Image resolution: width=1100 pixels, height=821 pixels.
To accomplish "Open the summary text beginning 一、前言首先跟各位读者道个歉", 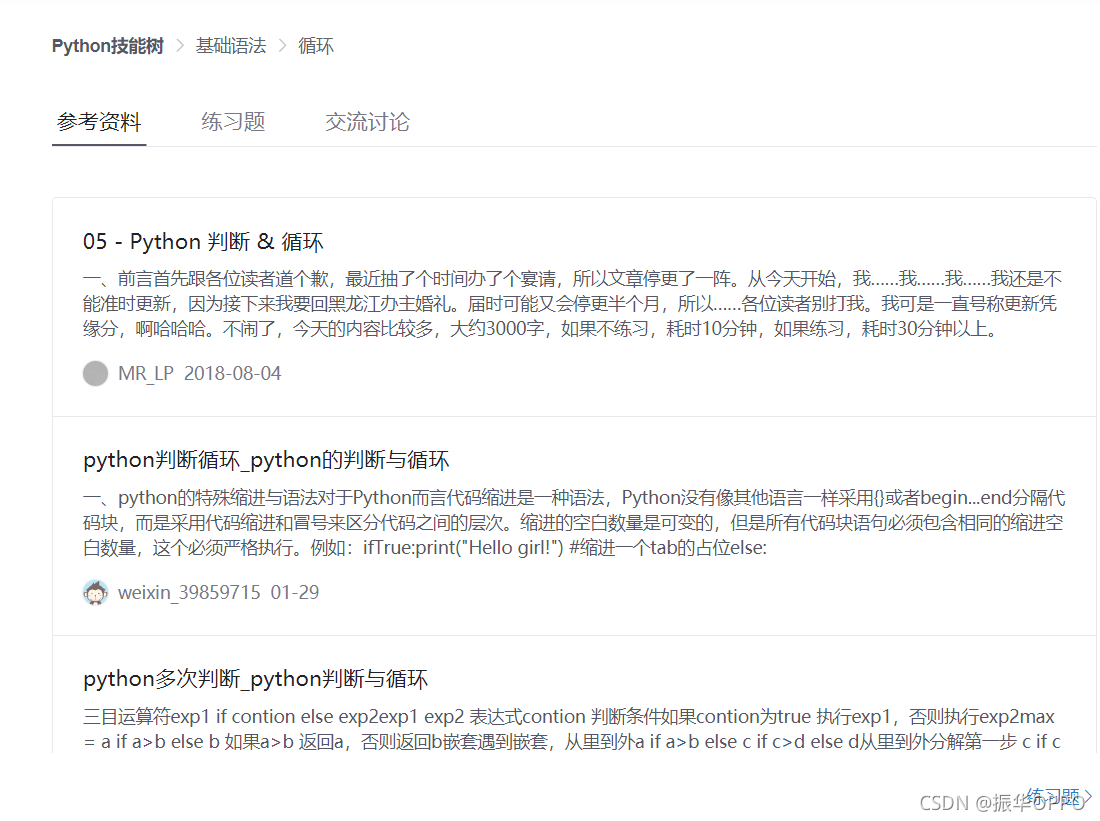I will pyautogui.click(x=572, y=304).
